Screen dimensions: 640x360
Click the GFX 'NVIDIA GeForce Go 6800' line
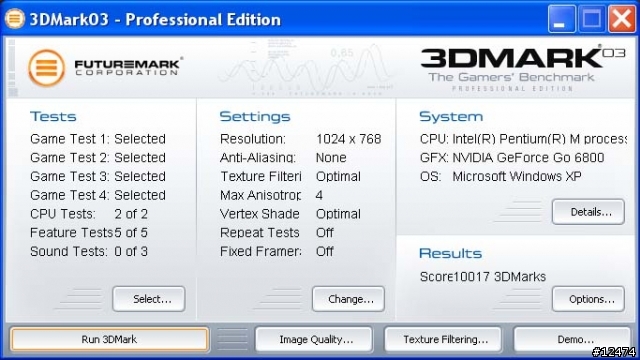[512, 158]
